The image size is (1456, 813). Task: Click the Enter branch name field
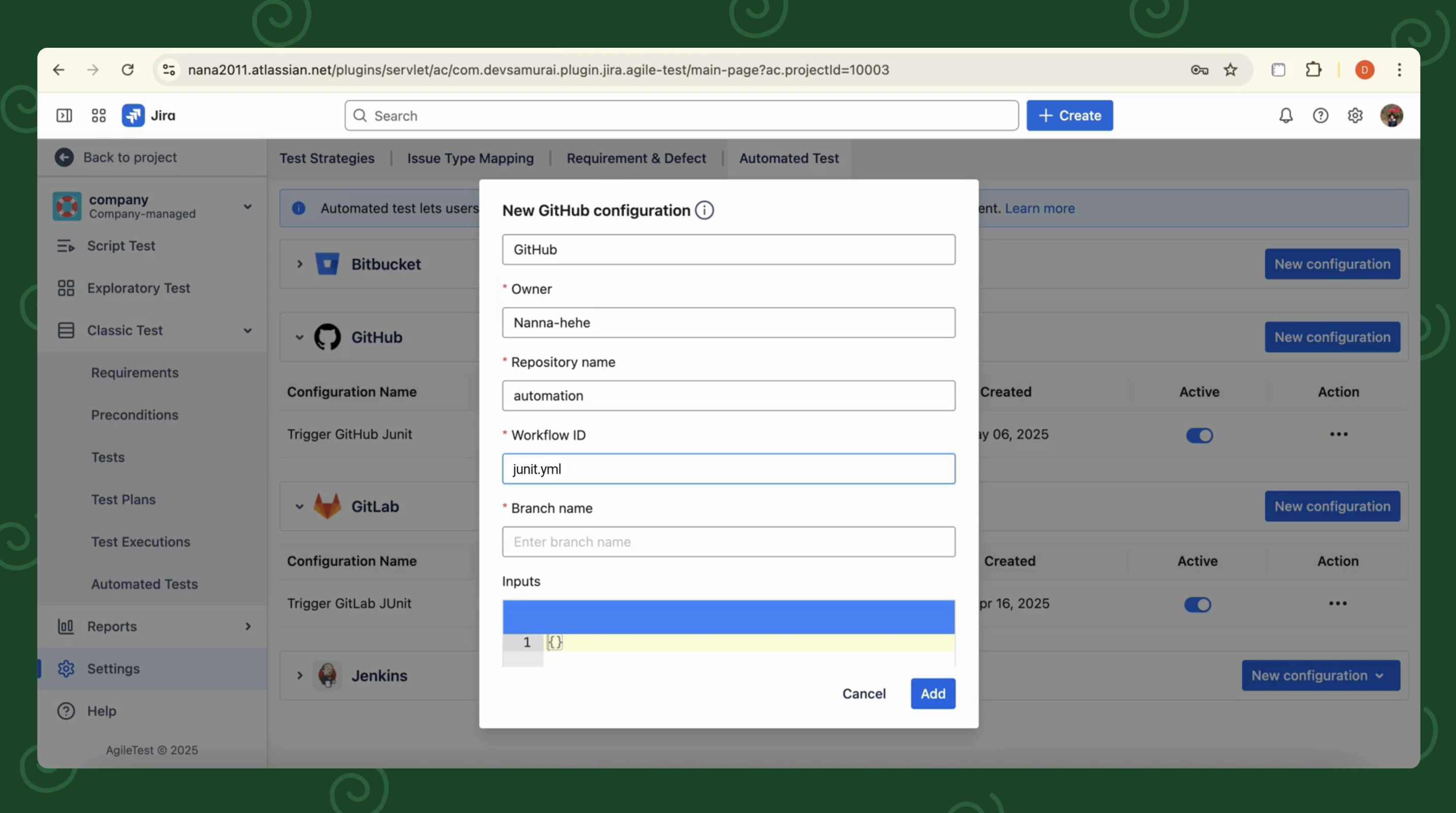click(x=728, y=542)
